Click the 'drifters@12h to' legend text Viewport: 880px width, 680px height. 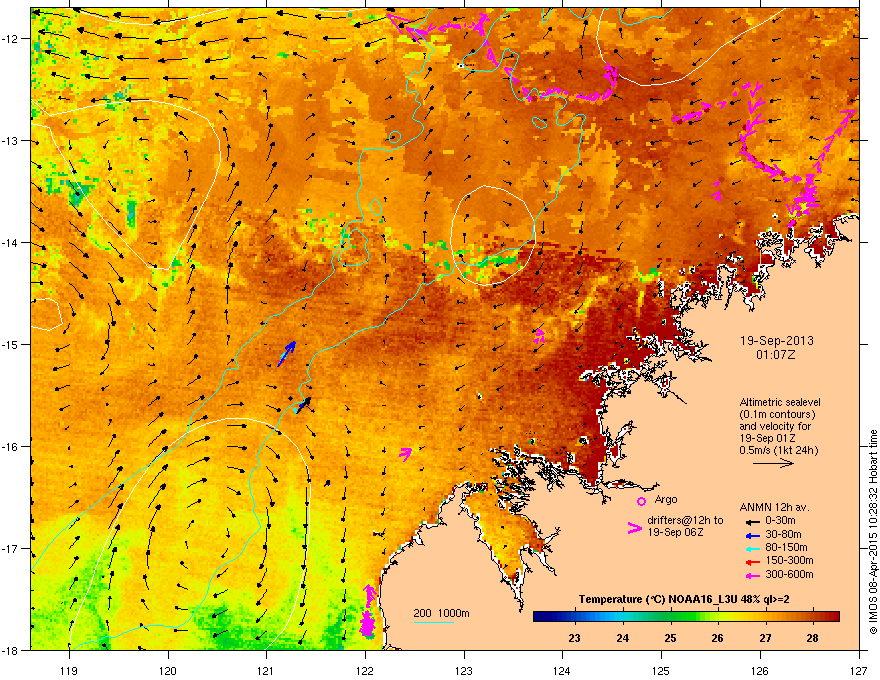pyautogui.click(x=685, y=521)
